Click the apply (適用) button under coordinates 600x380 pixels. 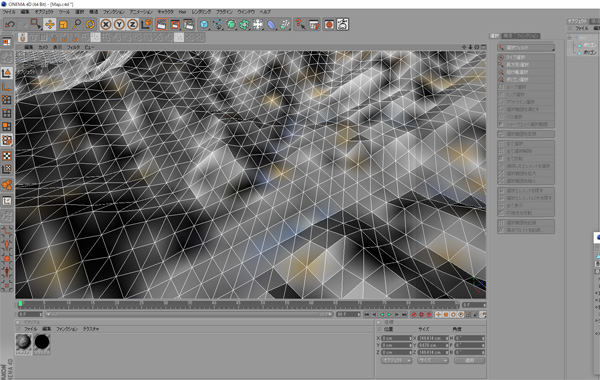click(x=470, y=360)
